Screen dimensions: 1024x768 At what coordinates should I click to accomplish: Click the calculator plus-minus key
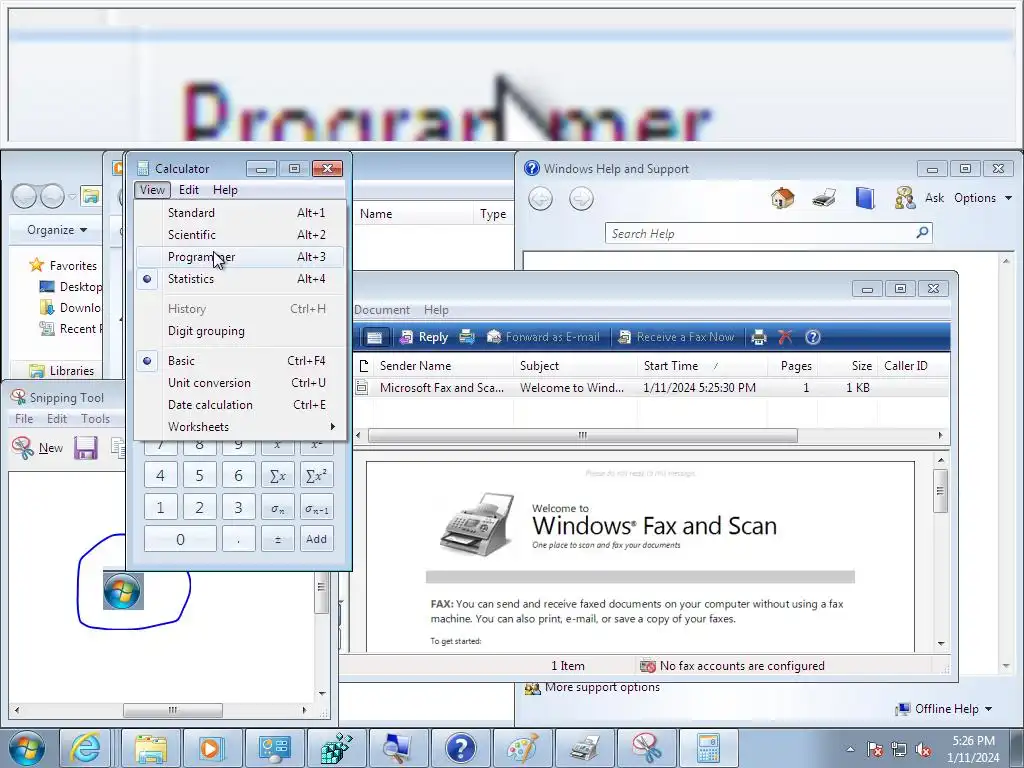[x=278, y=539]
